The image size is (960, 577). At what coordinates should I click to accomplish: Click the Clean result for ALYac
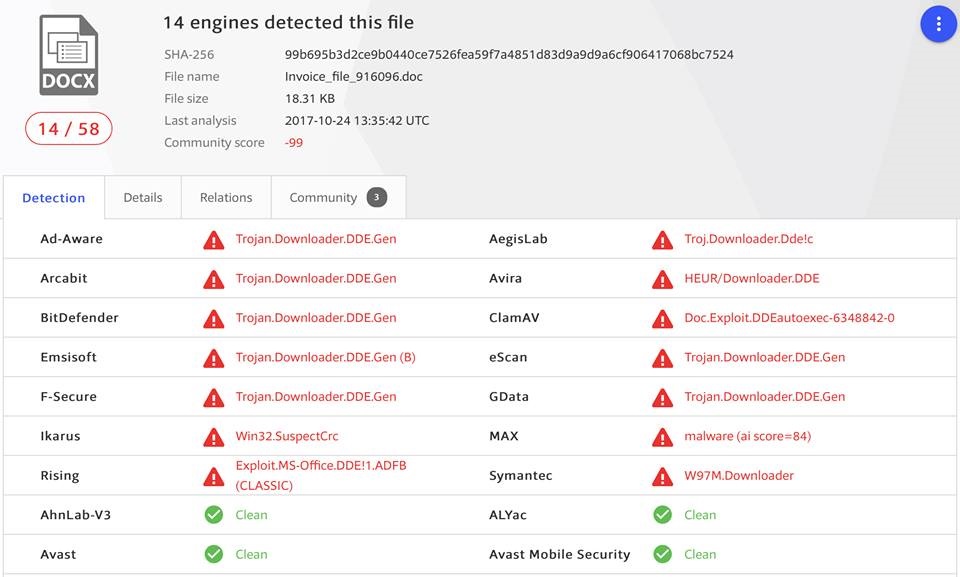[700, 515]
